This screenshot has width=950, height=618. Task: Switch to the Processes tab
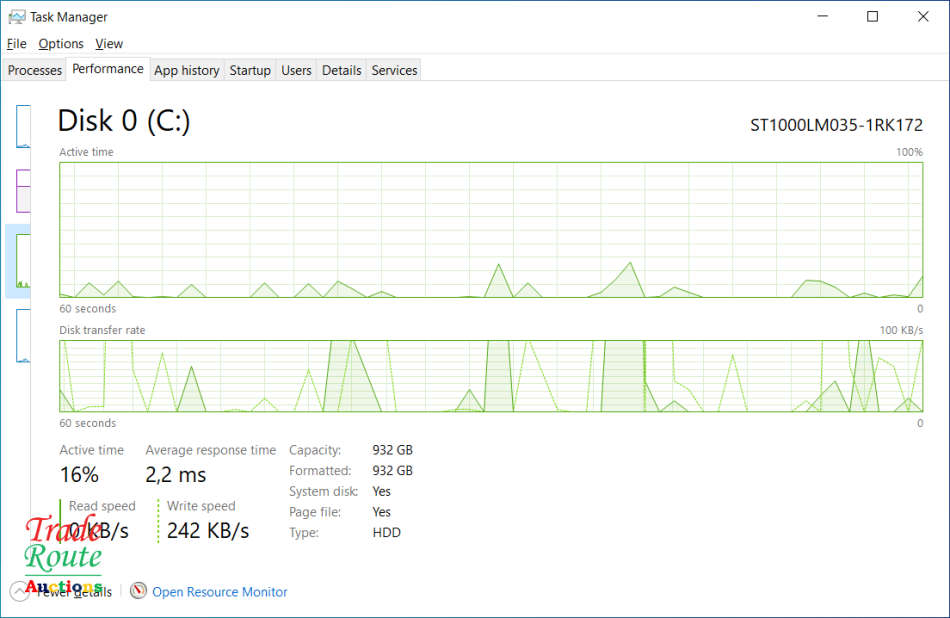pyautogui.click(x=35, y=71)
